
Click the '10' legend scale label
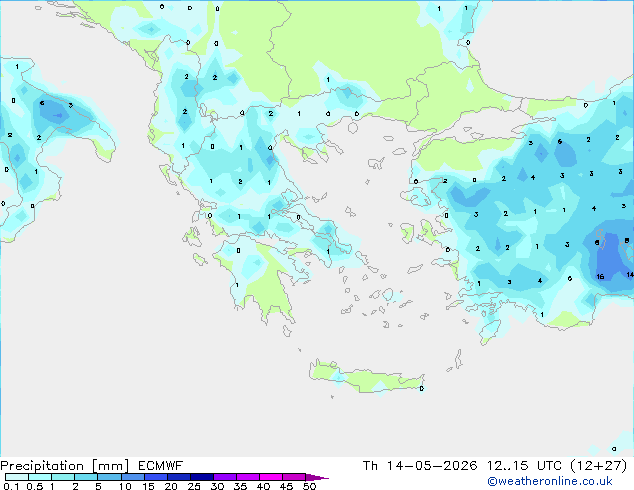coord(125,486)
